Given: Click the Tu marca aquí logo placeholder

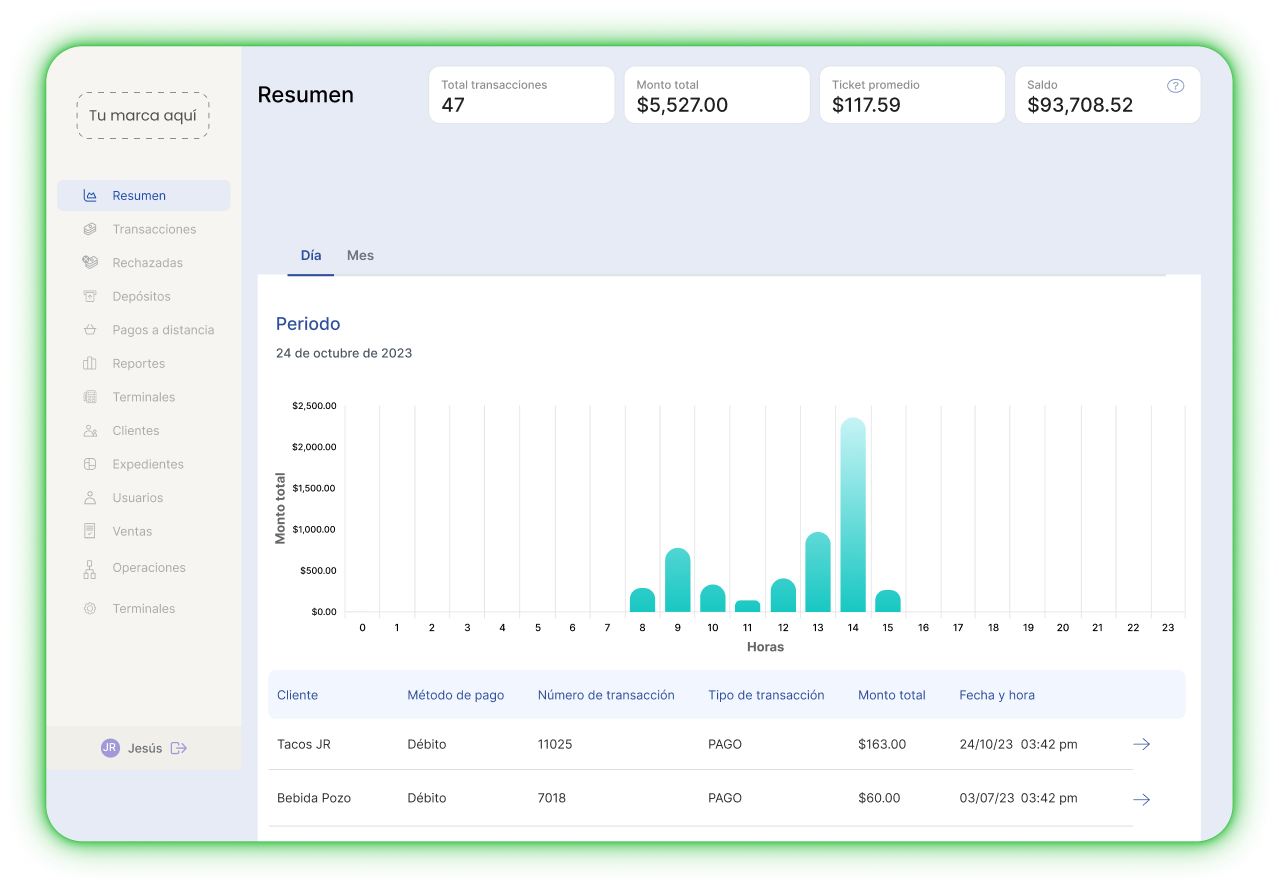Looking at the screenshot, I should click(x=142, y=115).
